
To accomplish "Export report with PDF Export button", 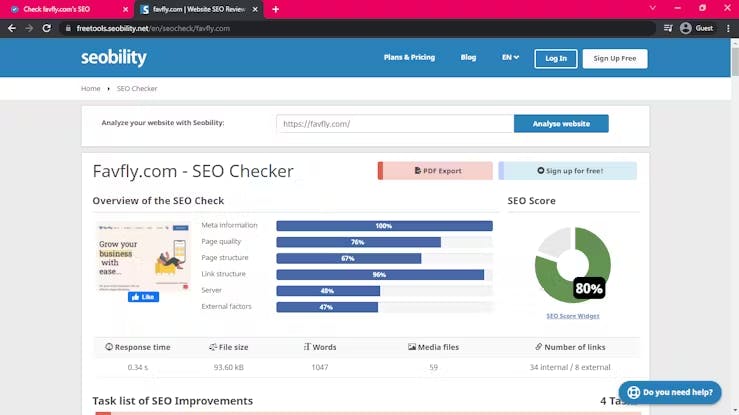I will point(435,171).
